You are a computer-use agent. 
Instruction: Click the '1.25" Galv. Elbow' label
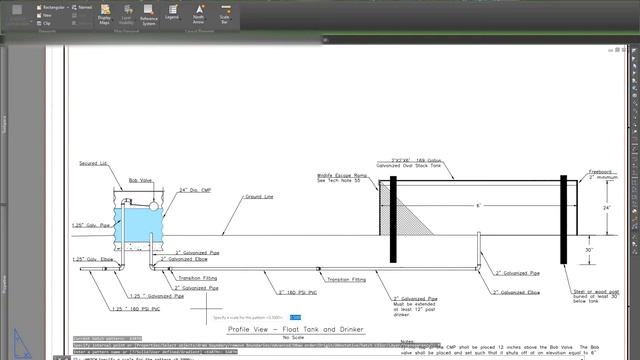click(x=93, y=259)
